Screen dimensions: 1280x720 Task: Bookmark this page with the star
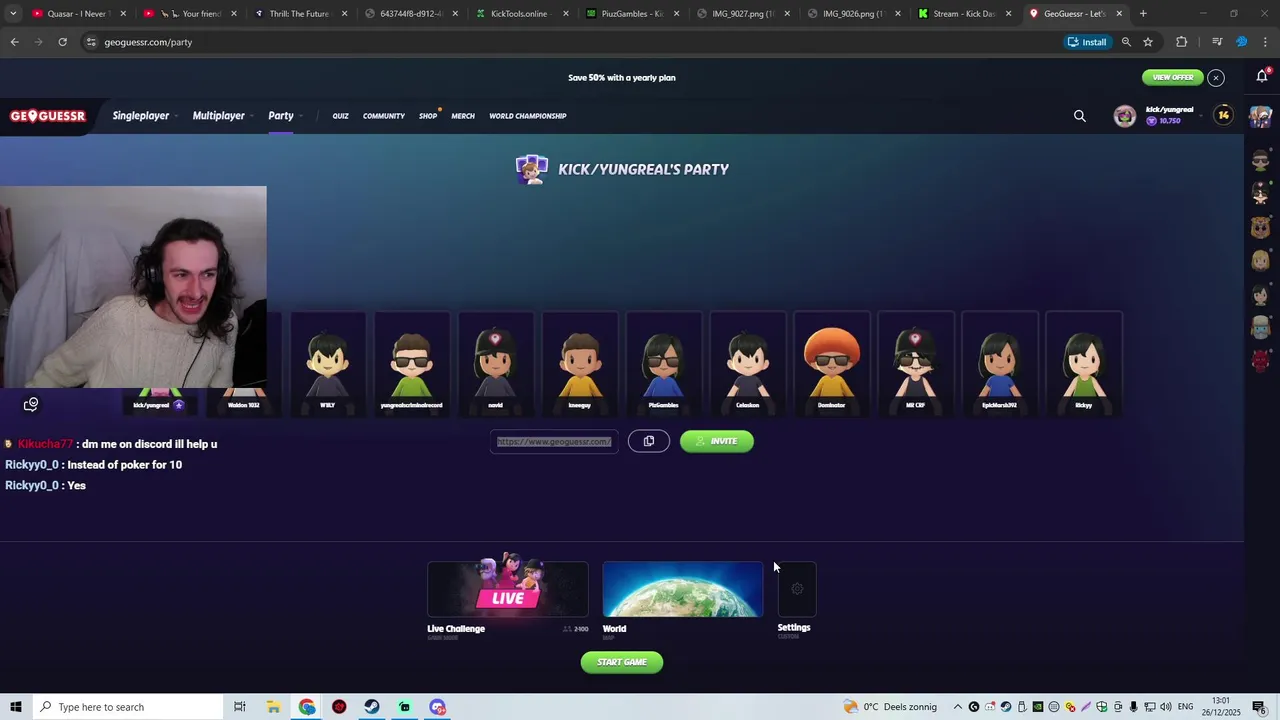tap(1148, 42)
